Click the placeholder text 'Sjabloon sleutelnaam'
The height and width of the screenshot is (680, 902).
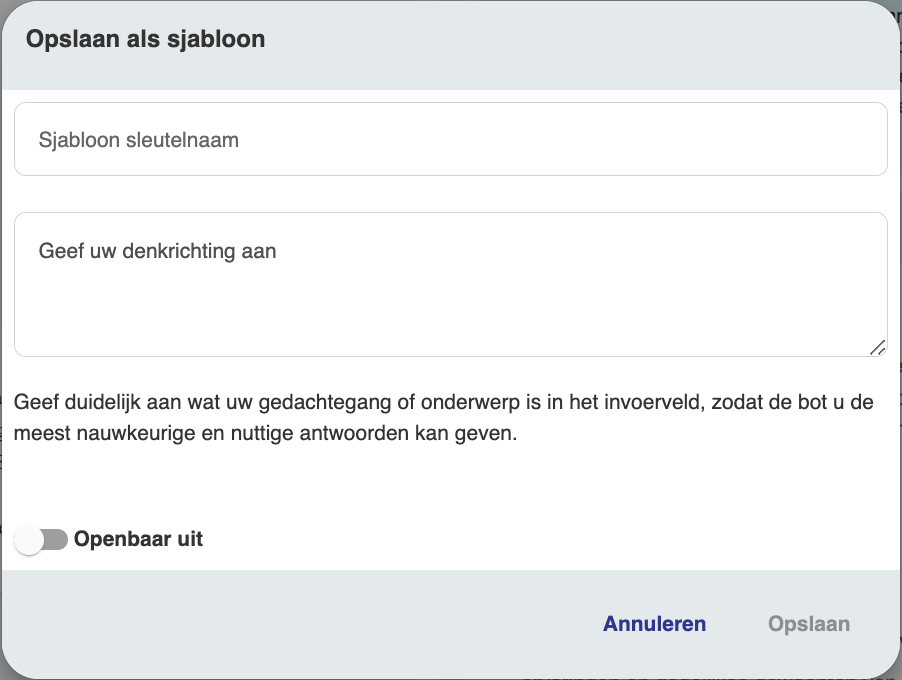point(139,140)
